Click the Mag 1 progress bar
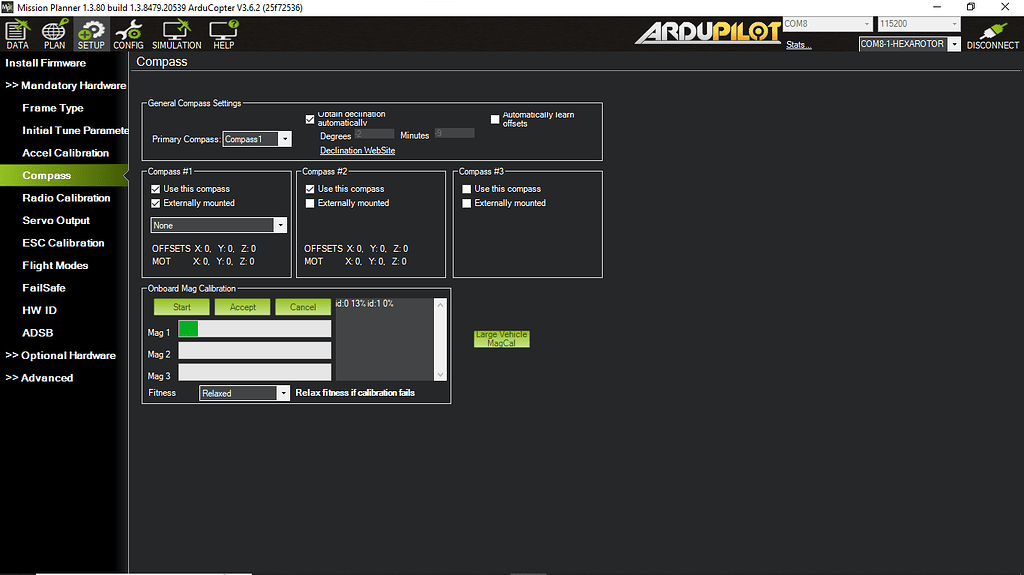Image resolution: width=1024 pixels, height=575 pixels. (x=254, y=329)
